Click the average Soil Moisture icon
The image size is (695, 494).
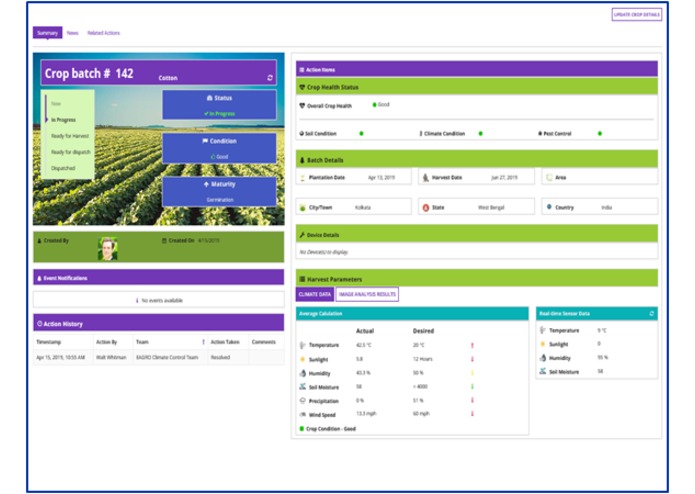pyautogui.click(x=302, y=387)
